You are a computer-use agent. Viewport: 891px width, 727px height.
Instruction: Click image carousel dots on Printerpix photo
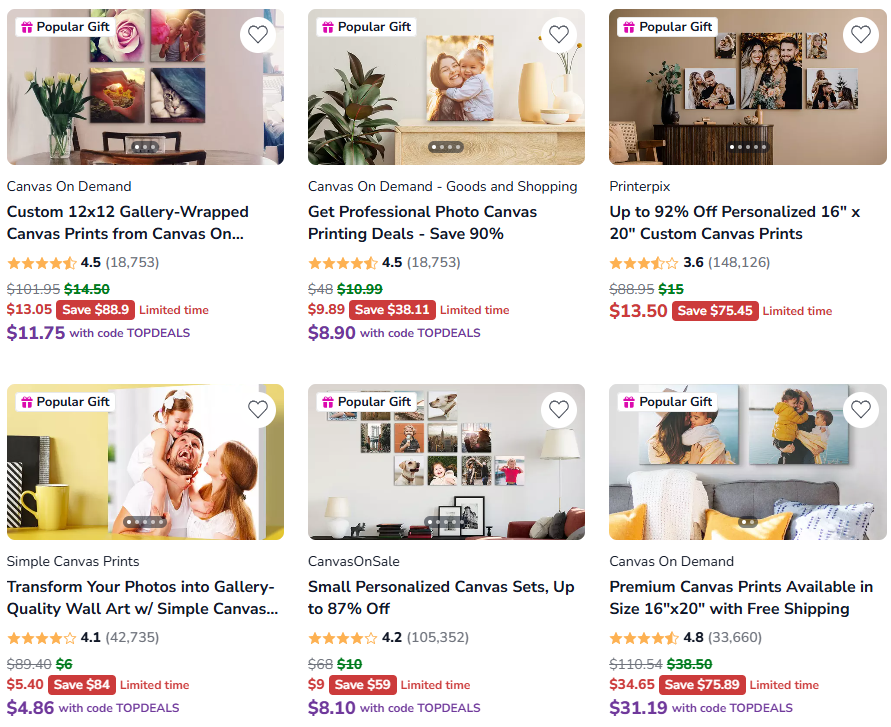pos(748,147)
